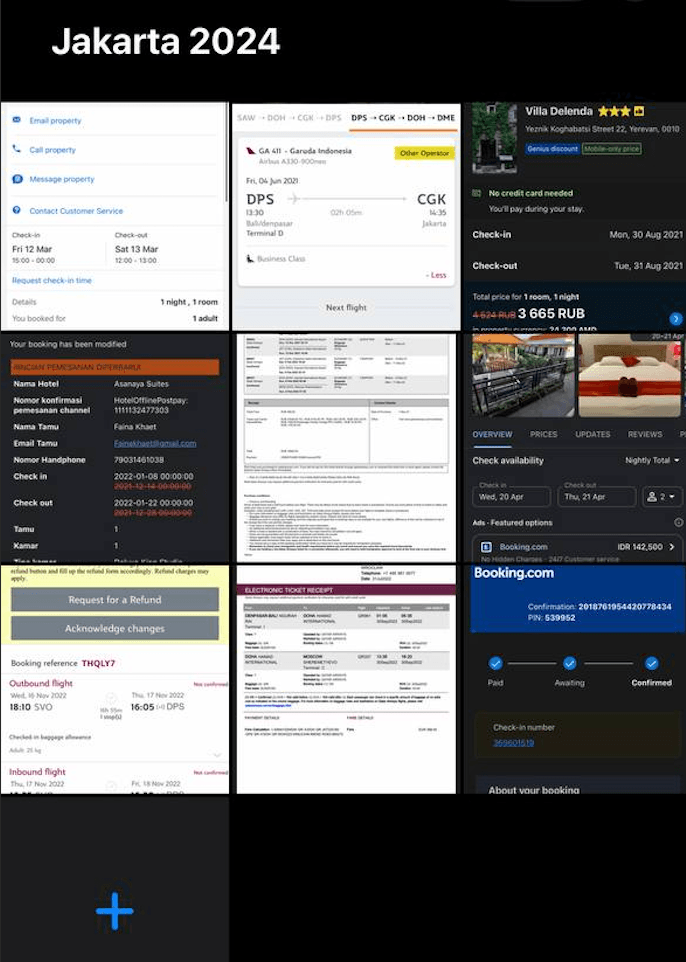This screenshot has height=962, width=686.
Task: Open the guests count dropdown showing 2
Action: 663,497
